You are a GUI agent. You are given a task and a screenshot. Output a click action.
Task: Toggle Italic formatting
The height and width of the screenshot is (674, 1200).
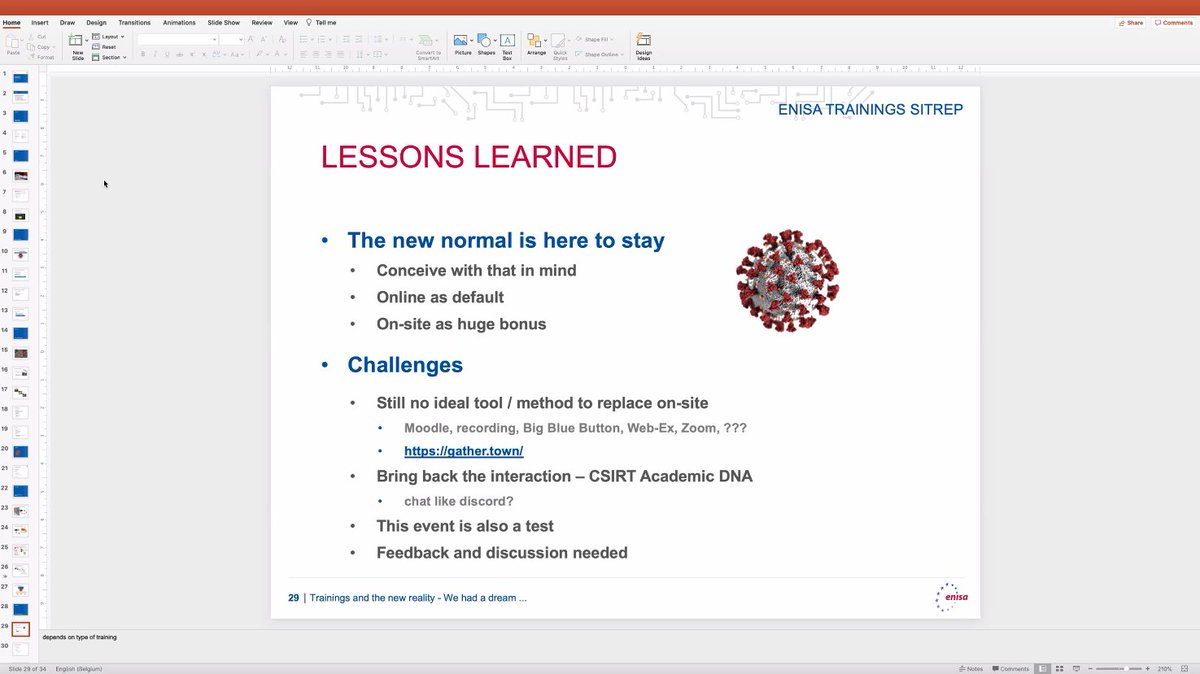[x=155, y=54]
